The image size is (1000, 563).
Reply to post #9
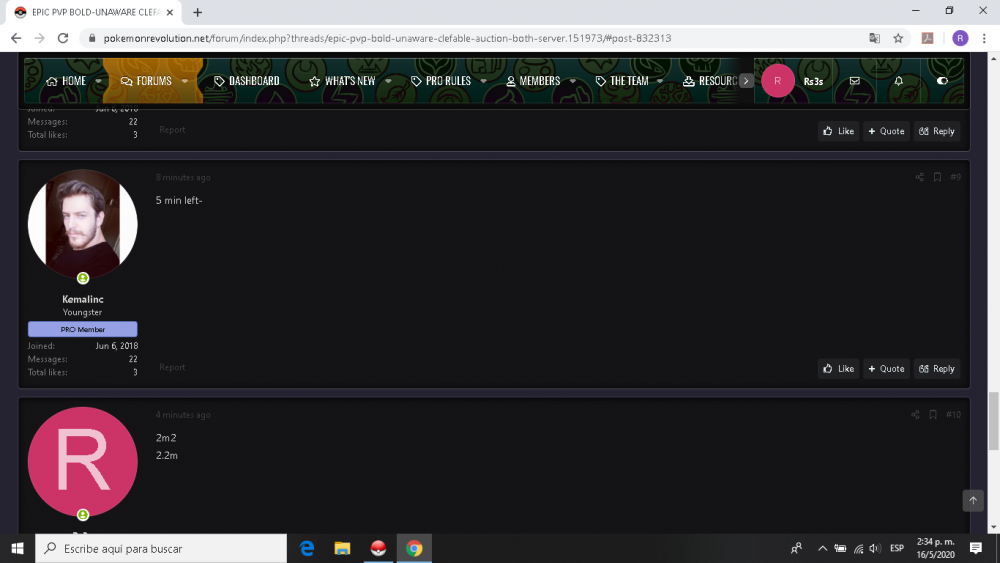tap(937, 369)
